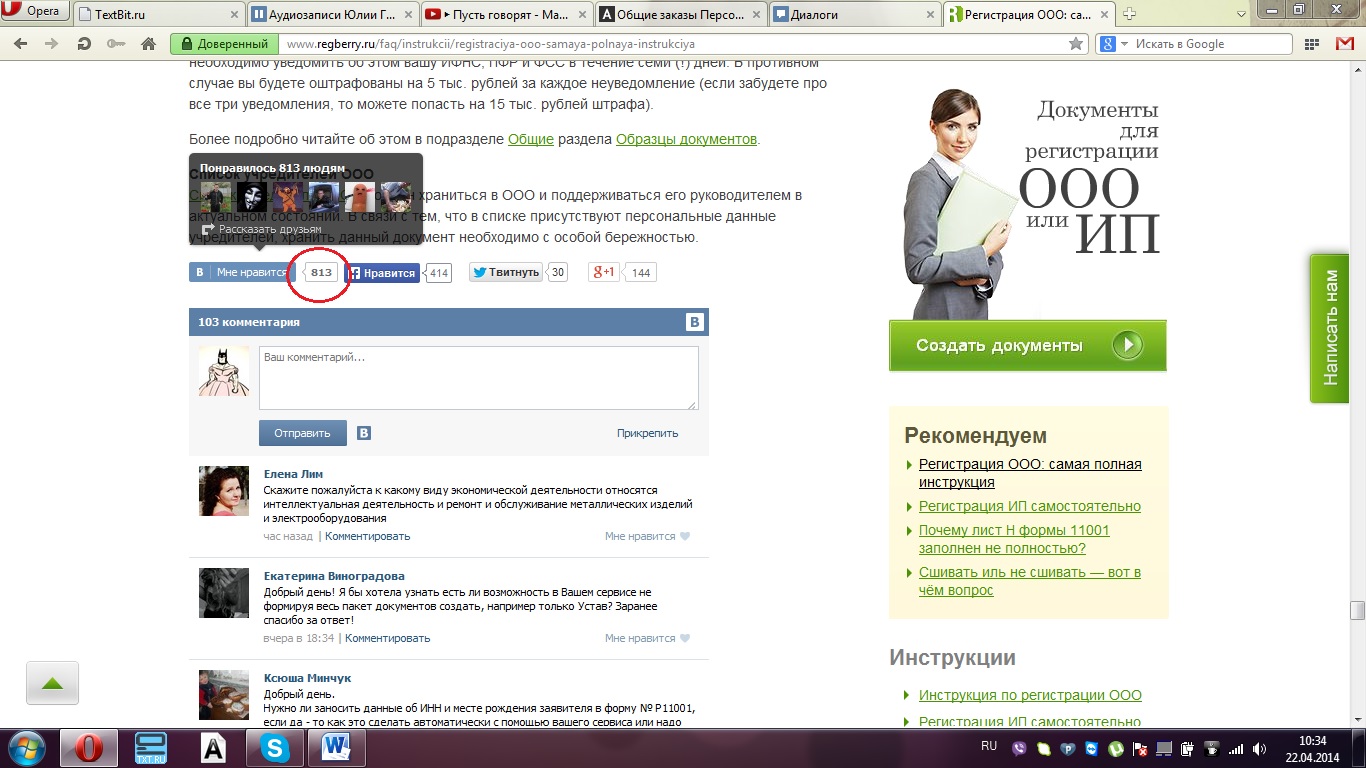The width and height of the screenshot is (1366, 768).
Task: Like the page with VK 'Мне нравится'
Action: [240, 272]
